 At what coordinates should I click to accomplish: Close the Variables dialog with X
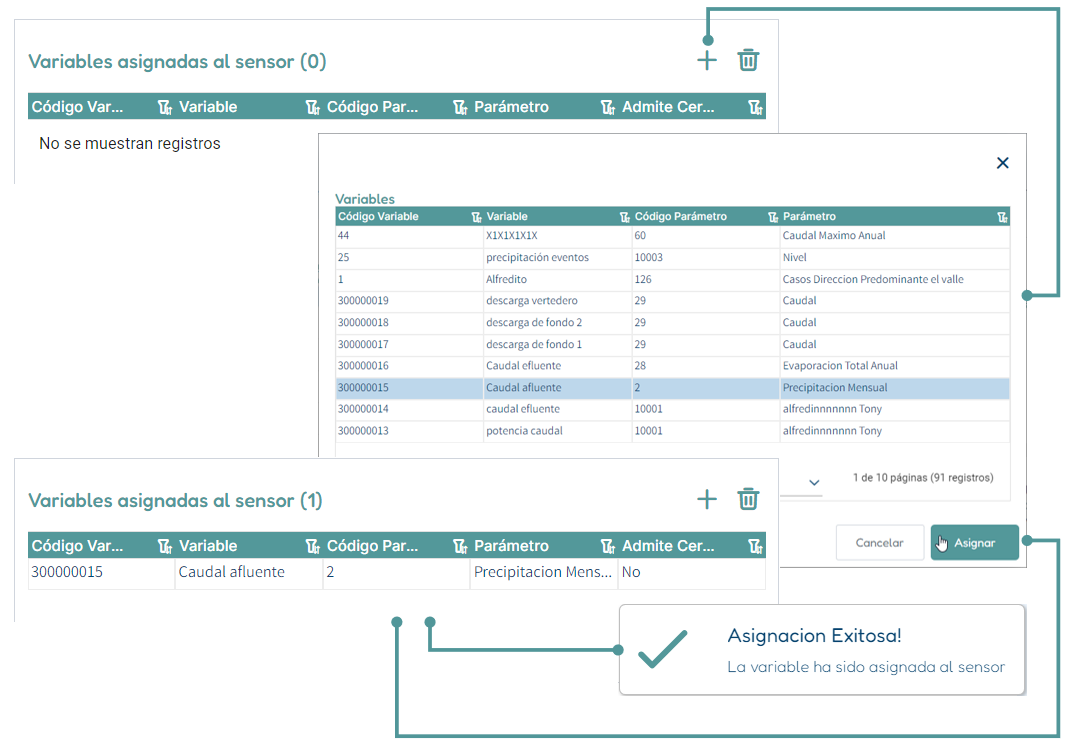tap(1002, 163)
